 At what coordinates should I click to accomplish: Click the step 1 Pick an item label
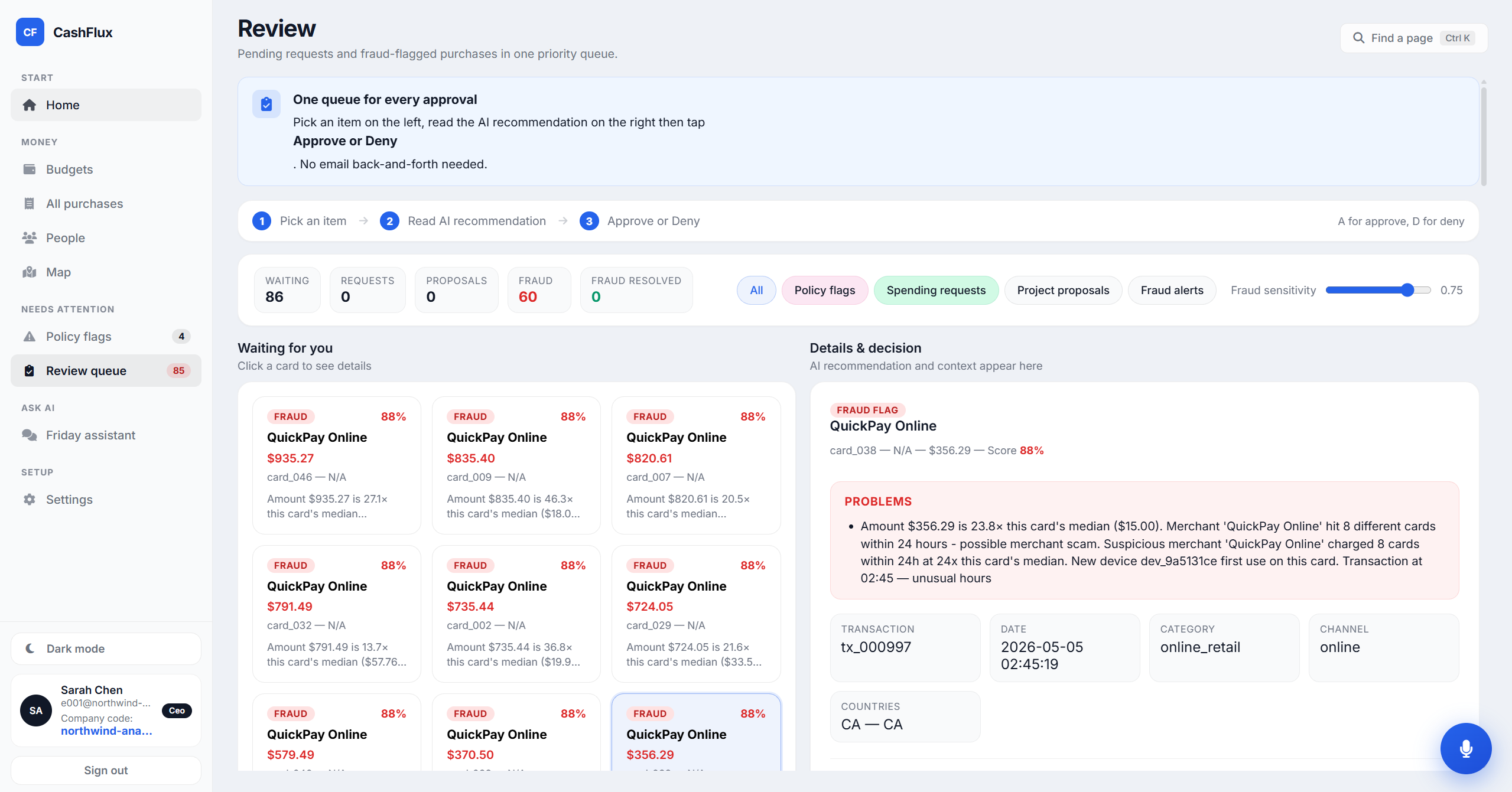tap(313, 221)
